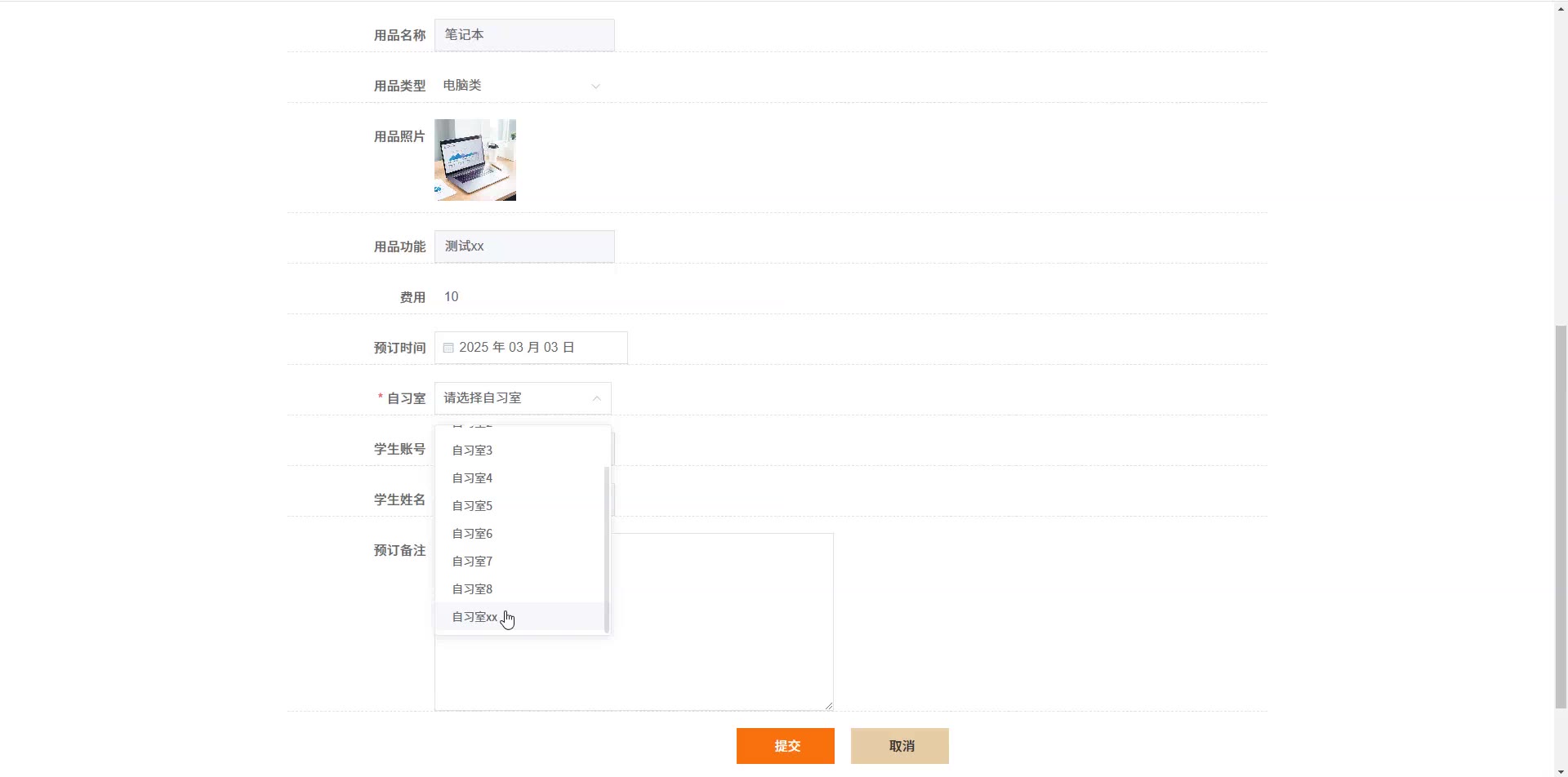Click the 电脑类 selected value

(x=462, y=86)
